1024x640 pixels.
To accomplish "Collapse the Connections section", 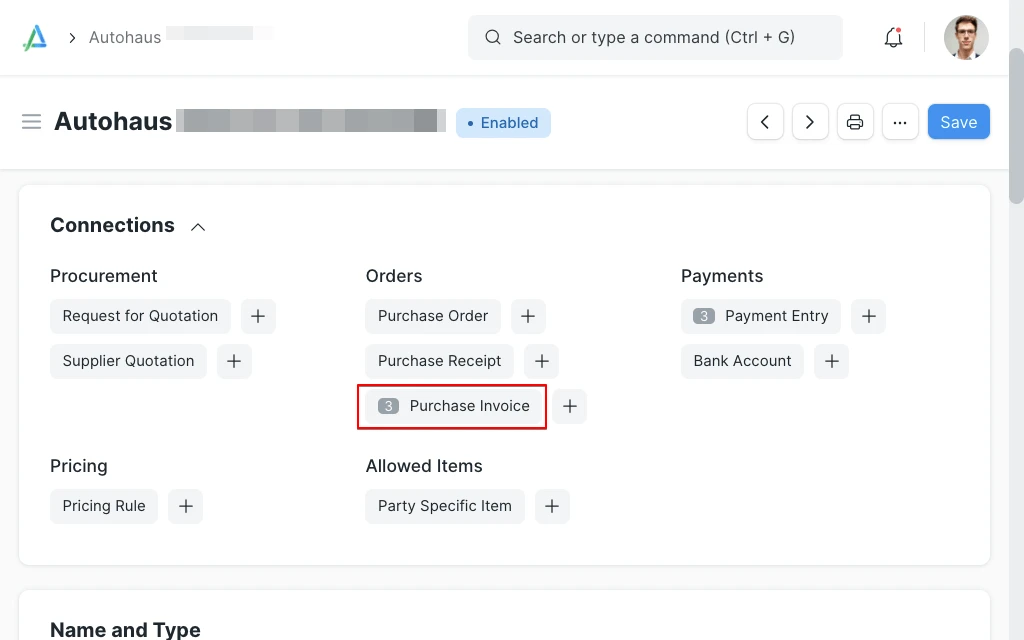I will [x=198, y=226].
